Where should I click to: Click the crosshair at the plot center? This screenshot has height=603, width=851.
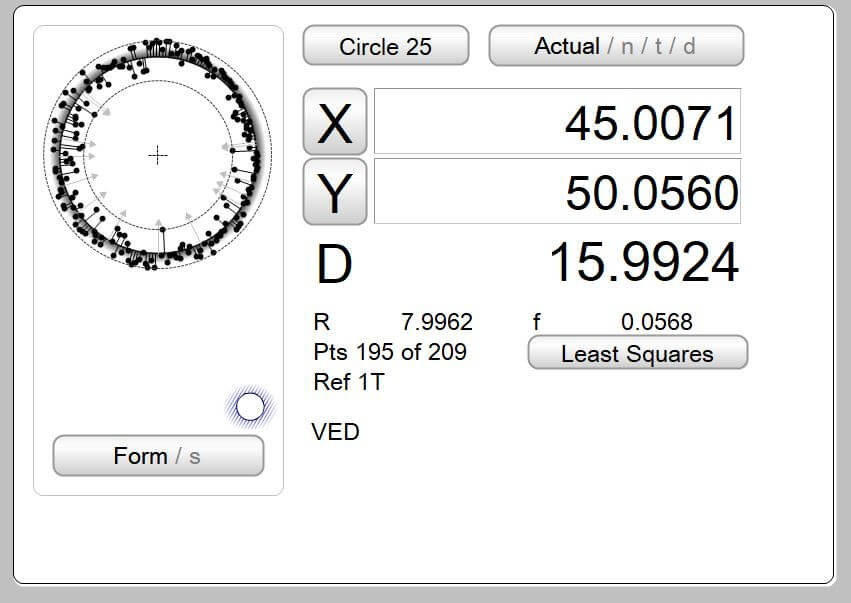[x=158, y=154]
